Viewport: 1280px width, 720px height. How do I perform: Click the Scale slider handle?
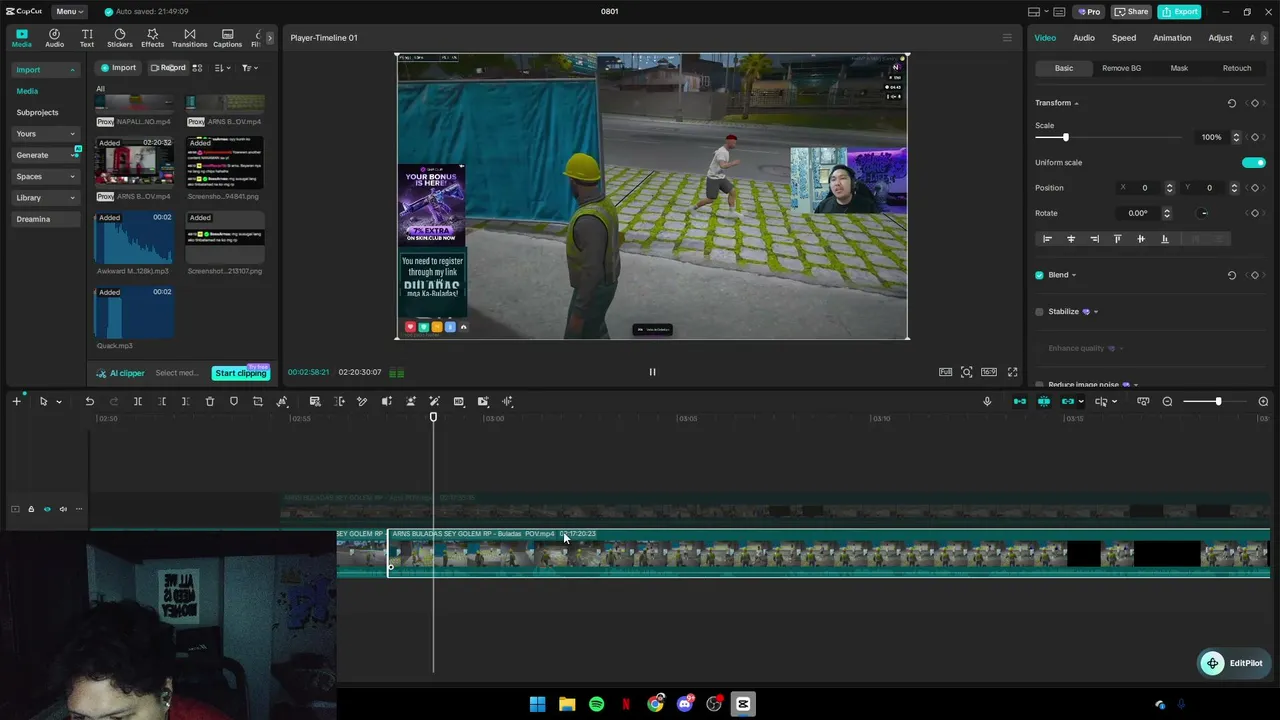coord(1065,137)
